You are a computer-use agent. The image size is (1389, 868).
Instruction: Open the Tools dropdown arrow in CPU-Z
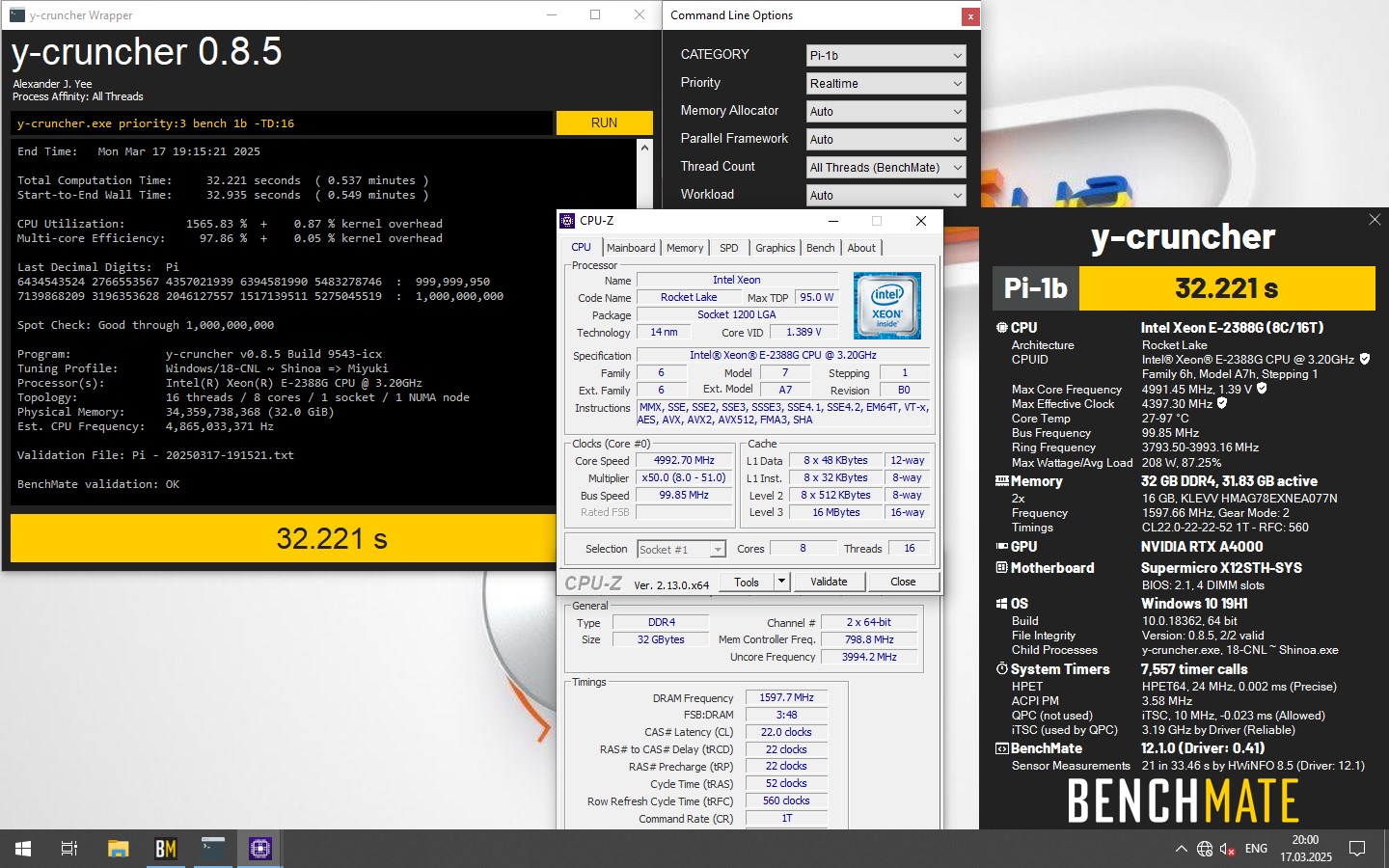[x=782, y=582]
